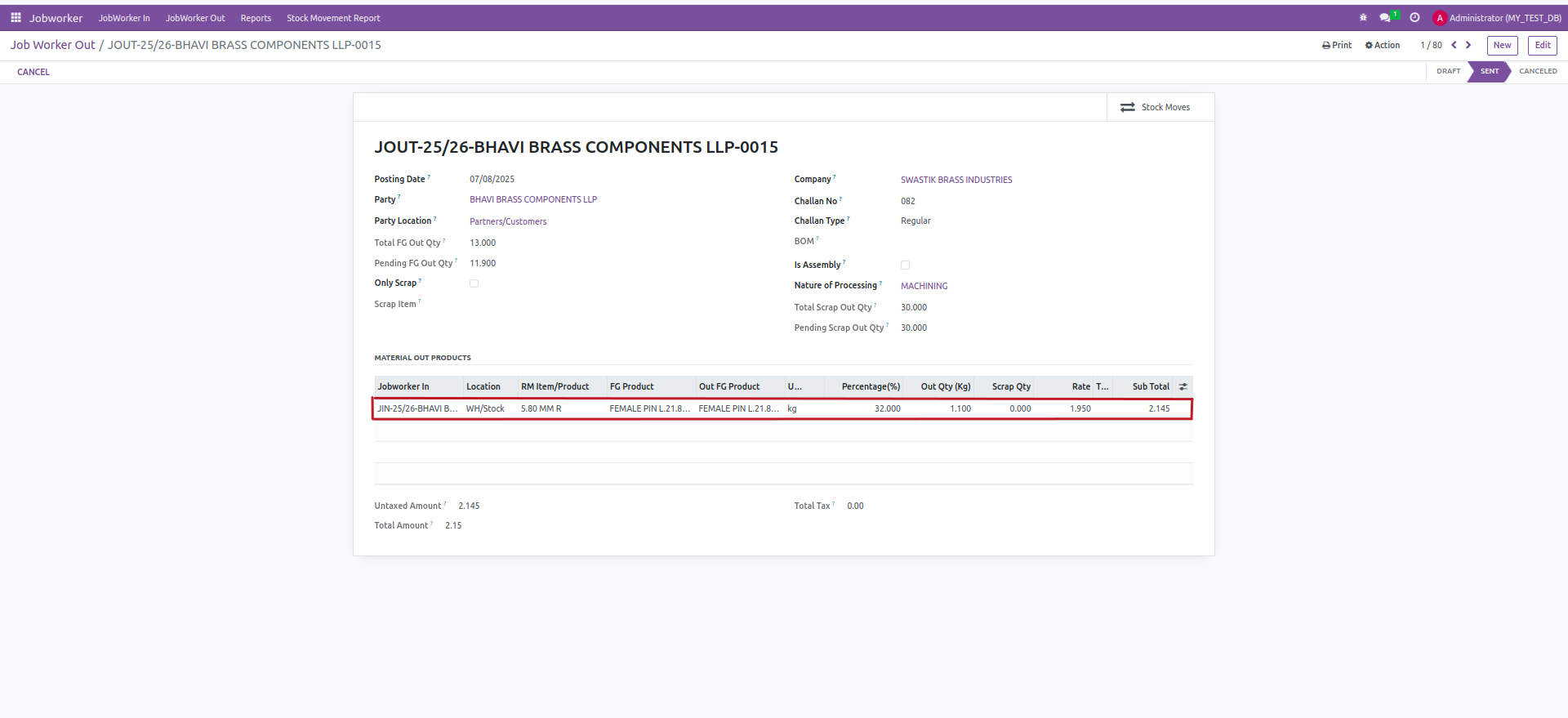
Task: Open the Administrator user menu
Action: pos(1497,18)
